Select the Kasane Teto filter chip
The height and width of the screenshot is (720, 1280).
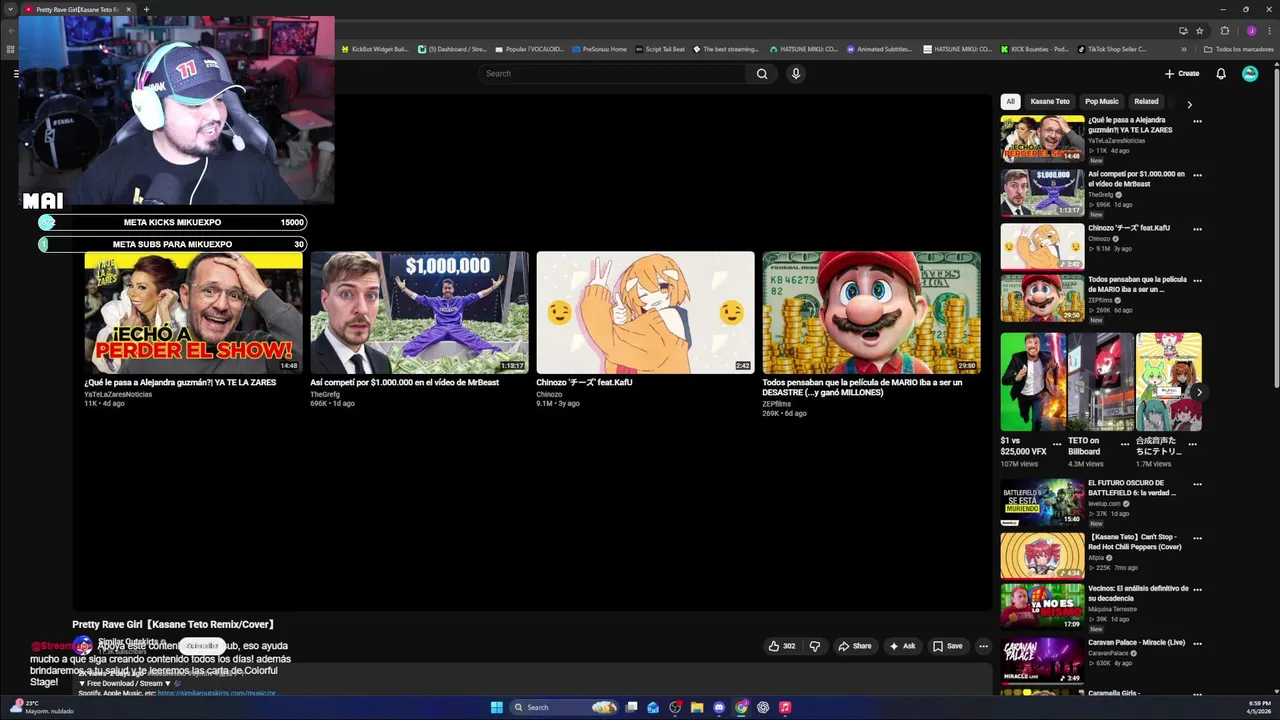coord(1050,101)
